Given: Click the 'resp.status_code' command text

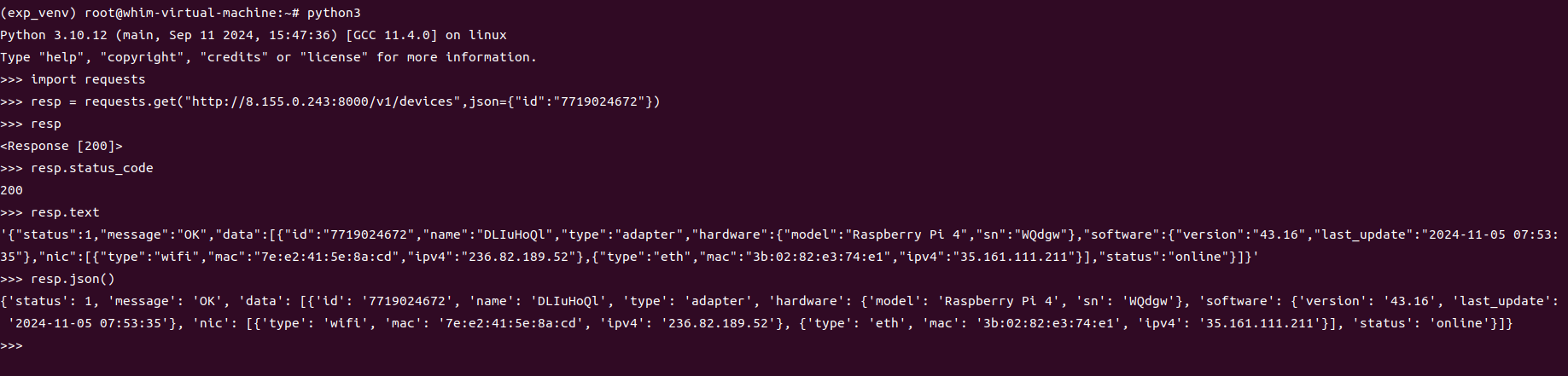Looking at the screenshot, I should click(92, 168).
